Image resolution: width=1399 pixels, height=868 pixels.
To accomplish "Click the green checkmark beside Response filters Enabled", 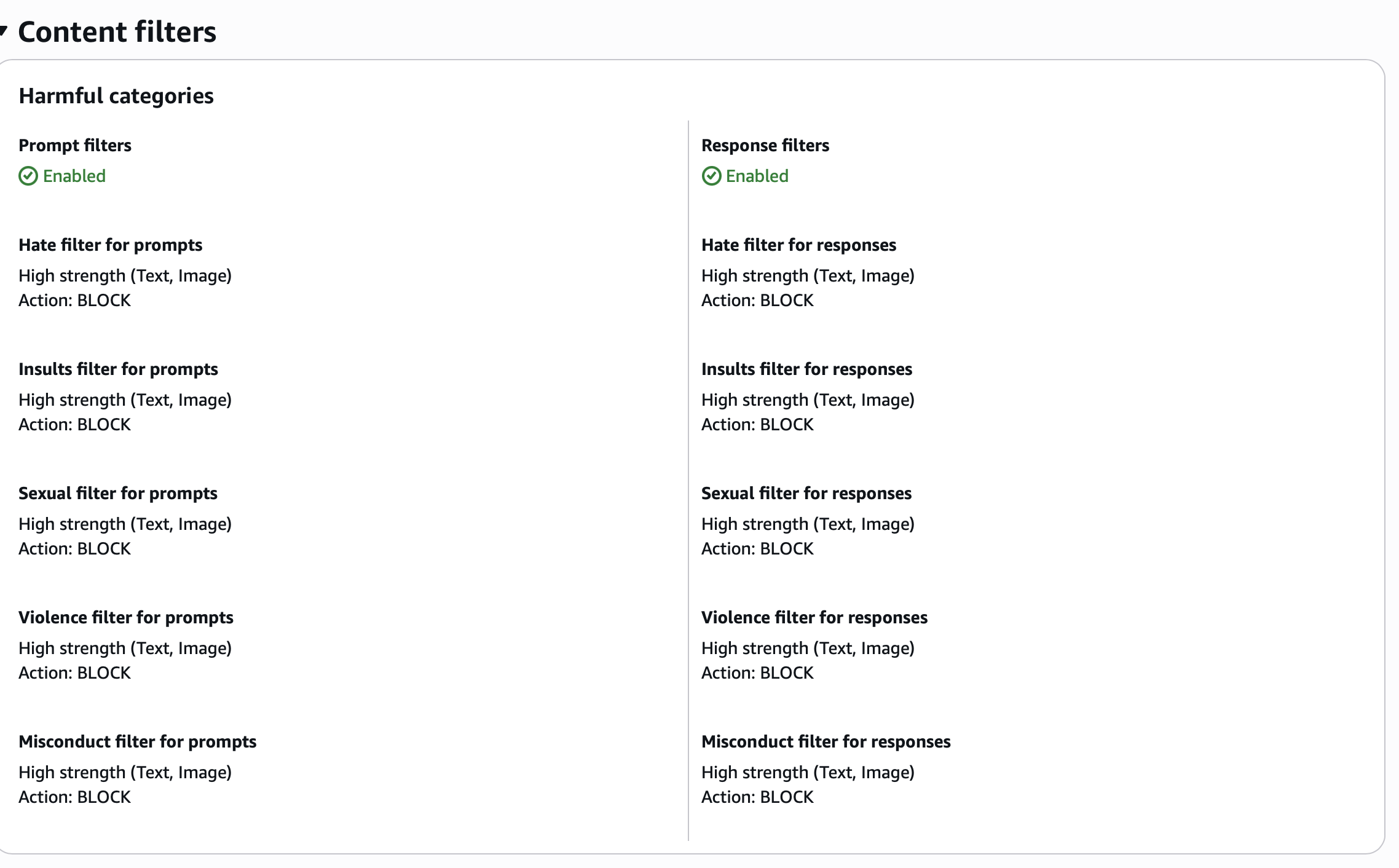I will (x=711, y=176).
